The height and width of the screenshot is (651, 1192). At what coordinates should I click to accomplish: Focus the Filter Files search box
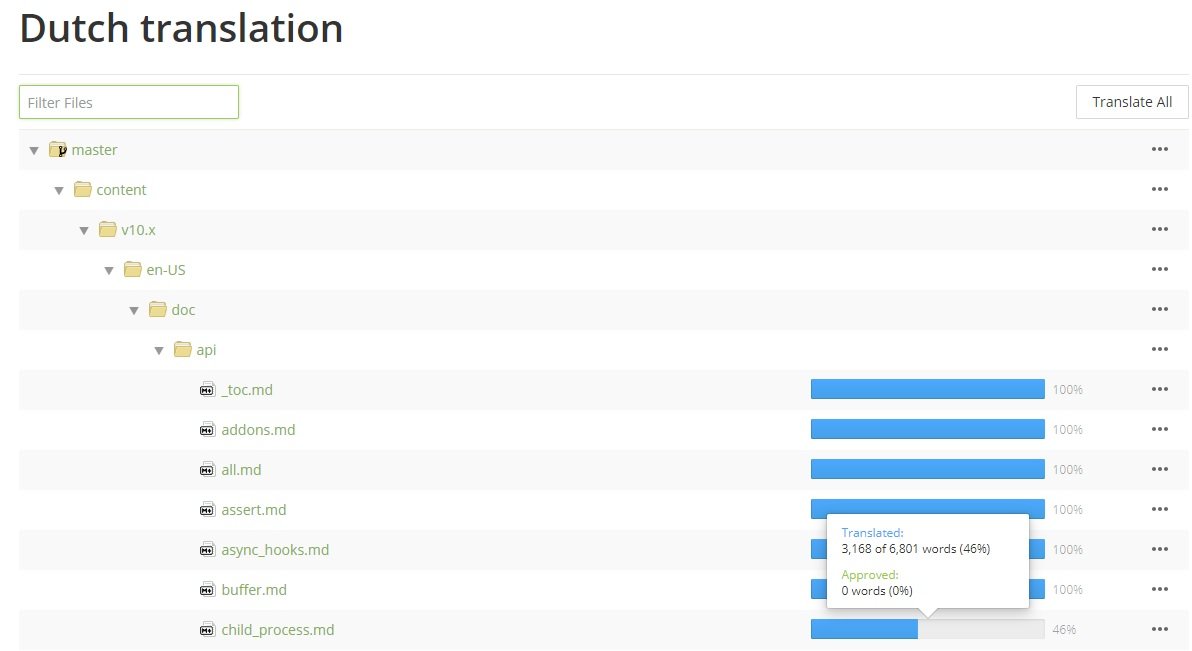[x=129, y=102]
